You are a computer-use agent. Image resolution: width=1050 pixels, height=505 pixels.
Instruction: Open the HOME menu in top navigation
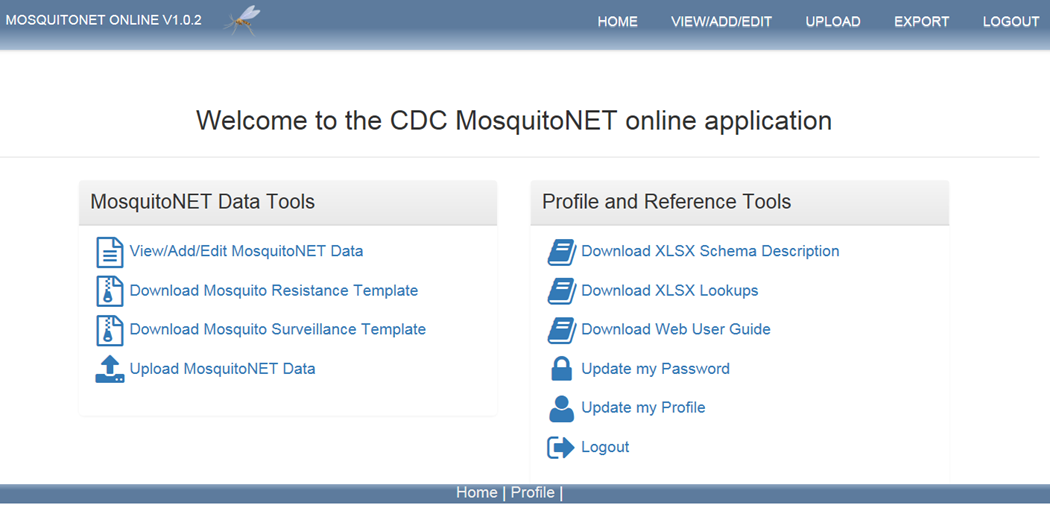coord(617,22)
